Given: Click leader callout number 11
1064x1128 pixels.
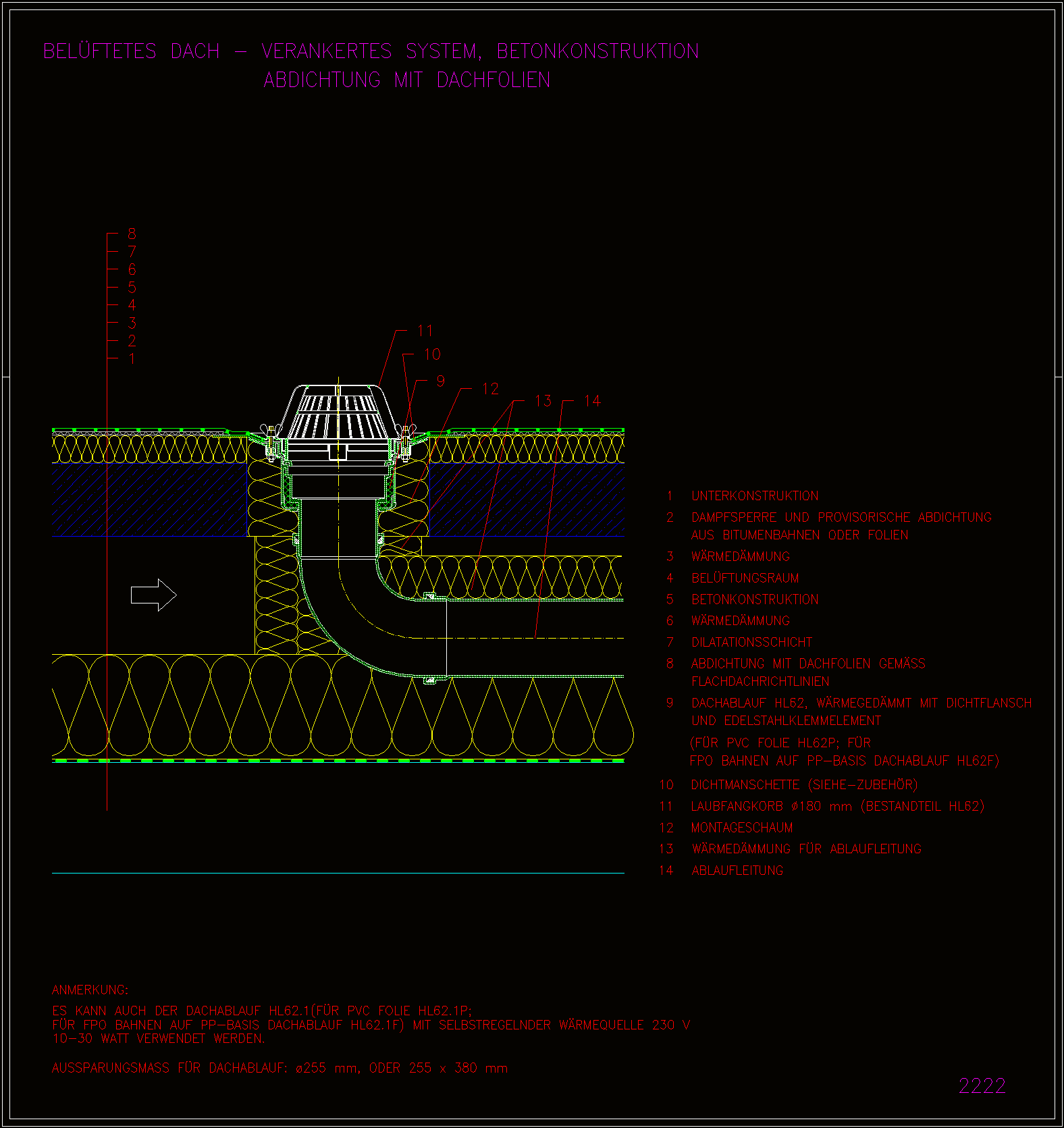Looking at the screenshot, I should (425, 331).
